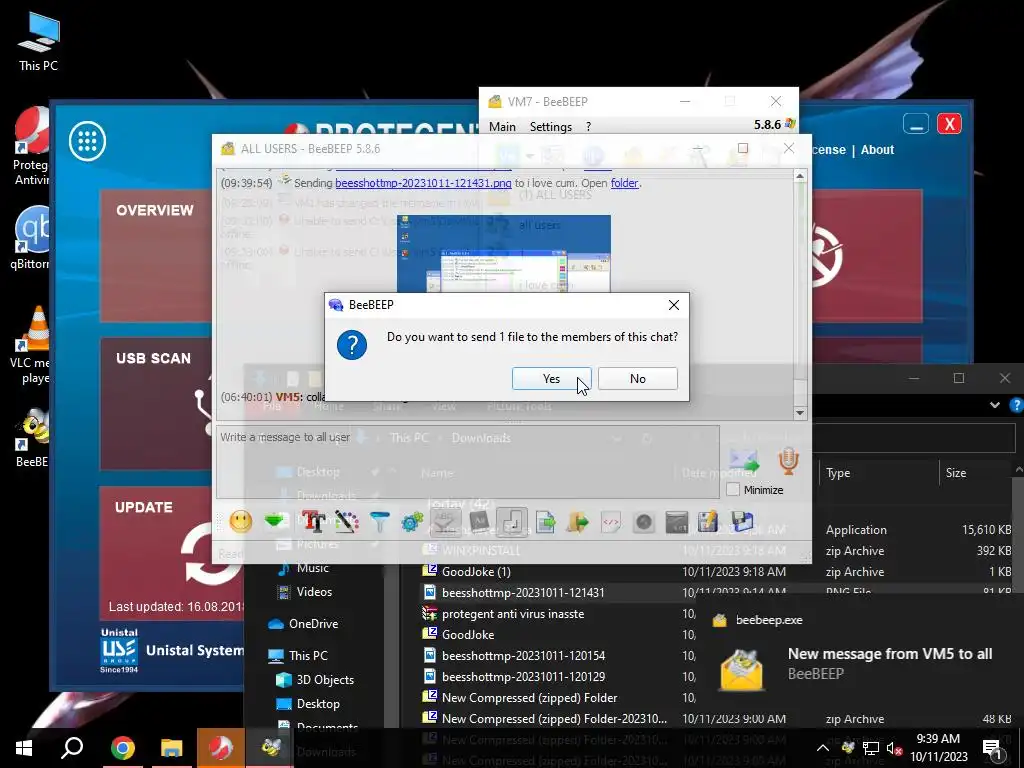Open the emoticons smiley picker
This screenshot has width=1024, height=768.
click(241, 521)
